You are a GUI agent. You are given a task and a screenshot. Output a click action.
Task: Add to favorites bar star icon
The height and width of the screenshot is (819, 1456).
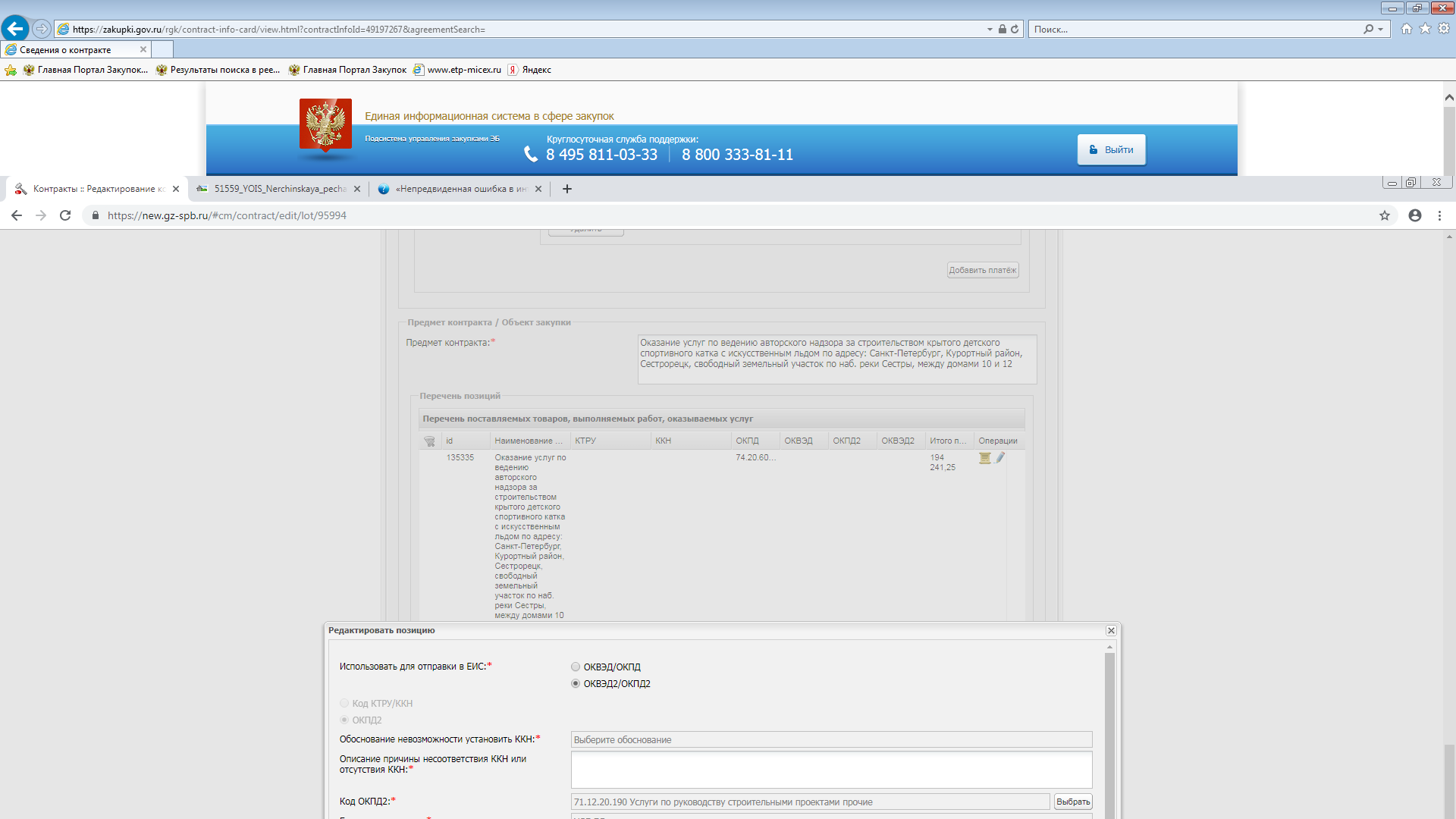tap(11, 70)
